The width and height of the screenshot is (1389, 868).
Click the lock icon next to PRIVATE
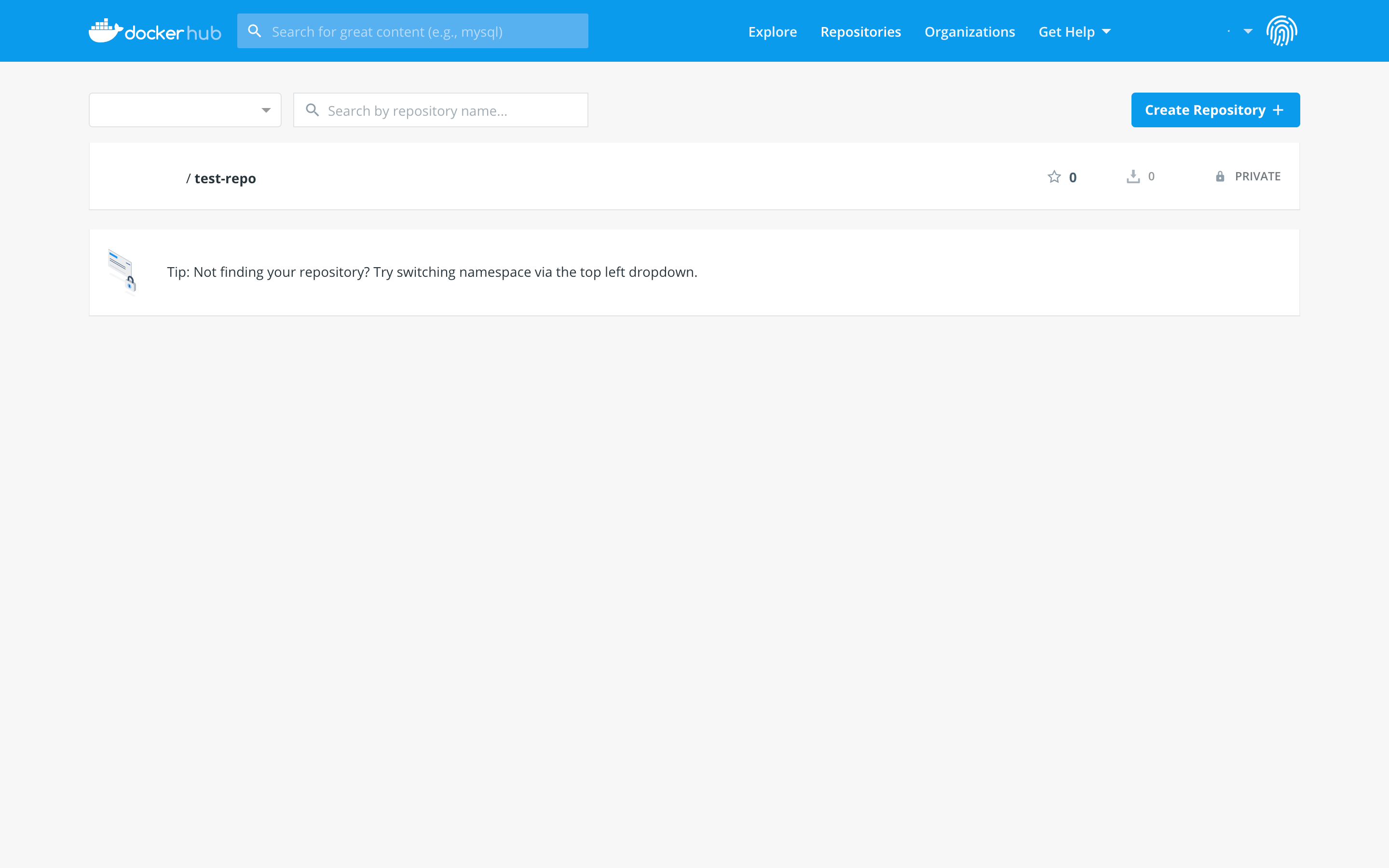(x=1221, y=176)
